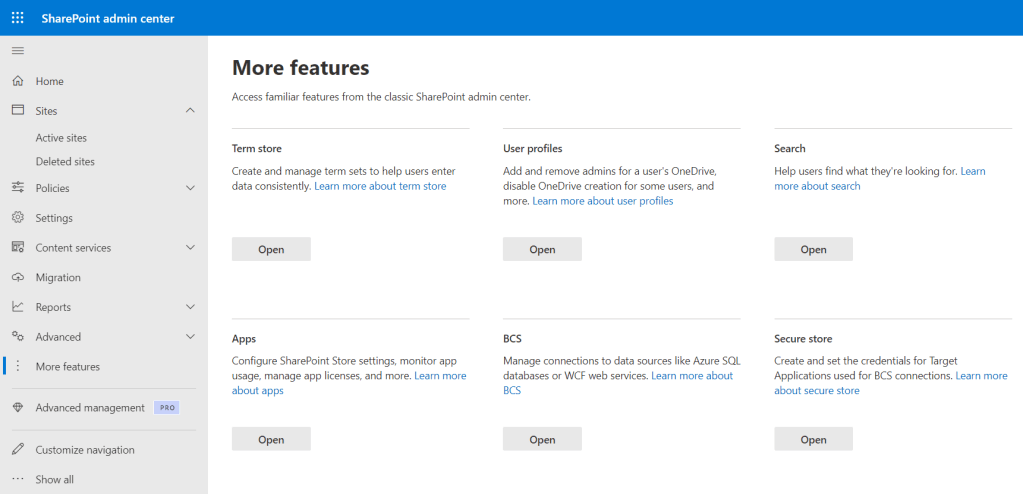Screen dimensions: 1023x494
Task: Click the Settings gear icon
Action: pyautogui.click(x=17, y=218)
